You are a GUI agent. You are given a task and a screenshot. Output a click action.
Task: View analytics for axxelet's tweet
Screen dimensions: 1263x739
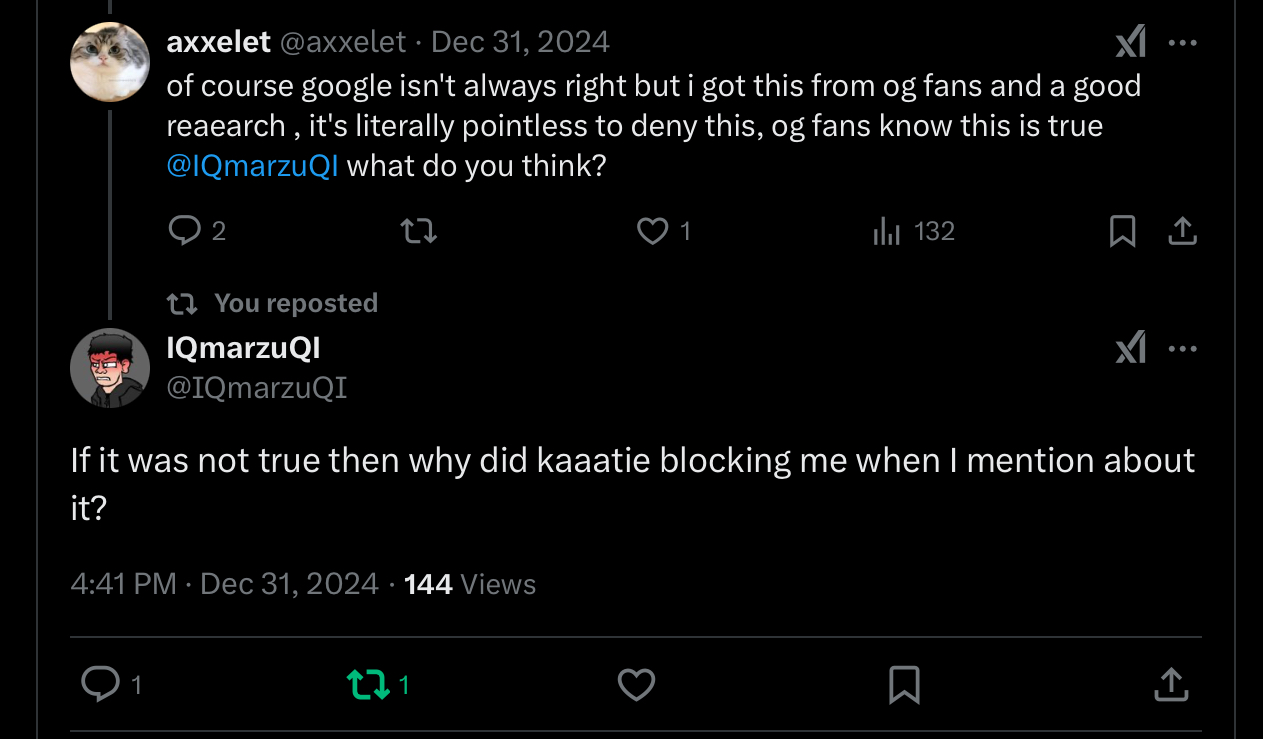point(887,232)
